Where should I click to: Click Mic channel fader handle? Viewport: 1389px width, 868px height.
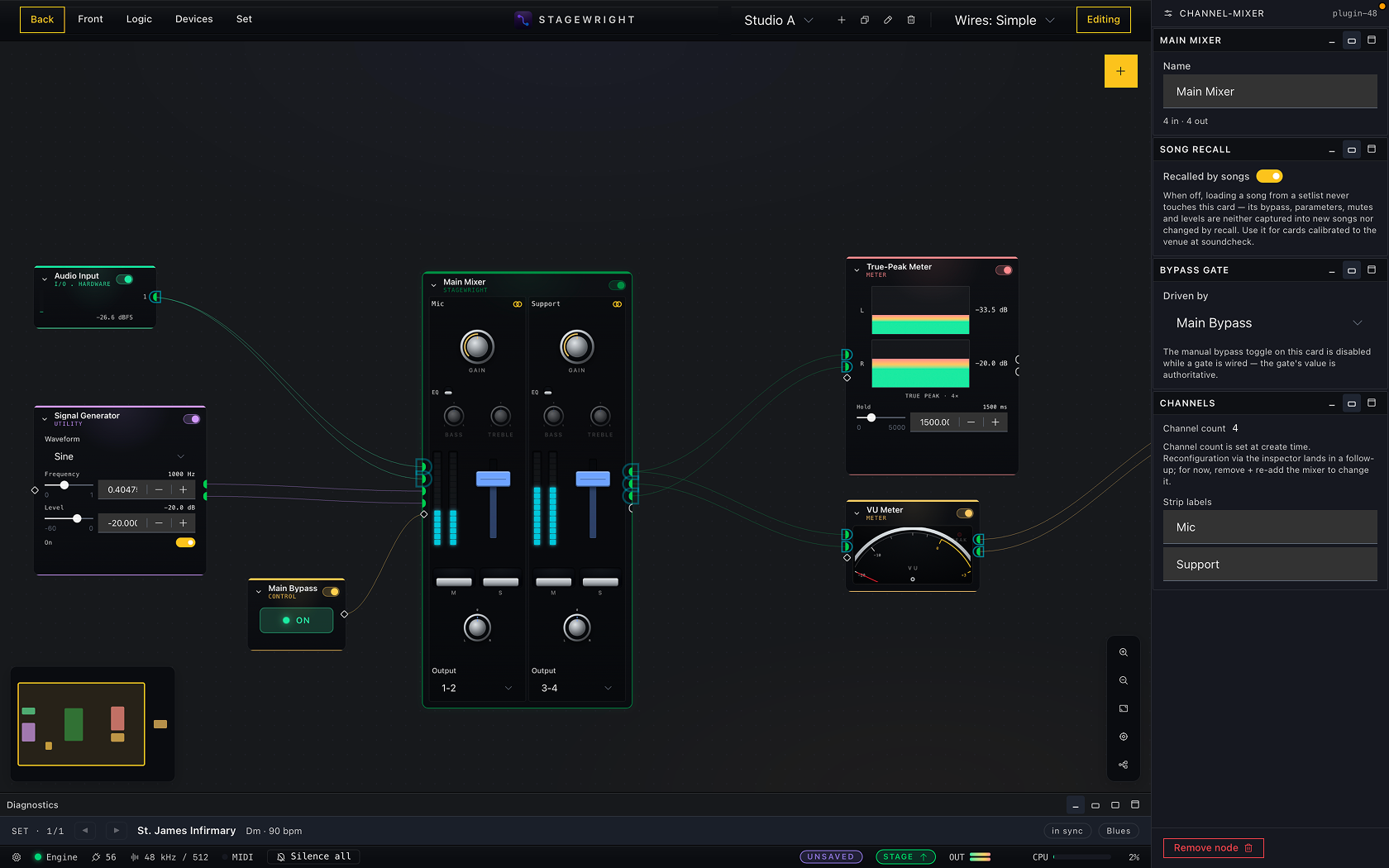[493, 479]
